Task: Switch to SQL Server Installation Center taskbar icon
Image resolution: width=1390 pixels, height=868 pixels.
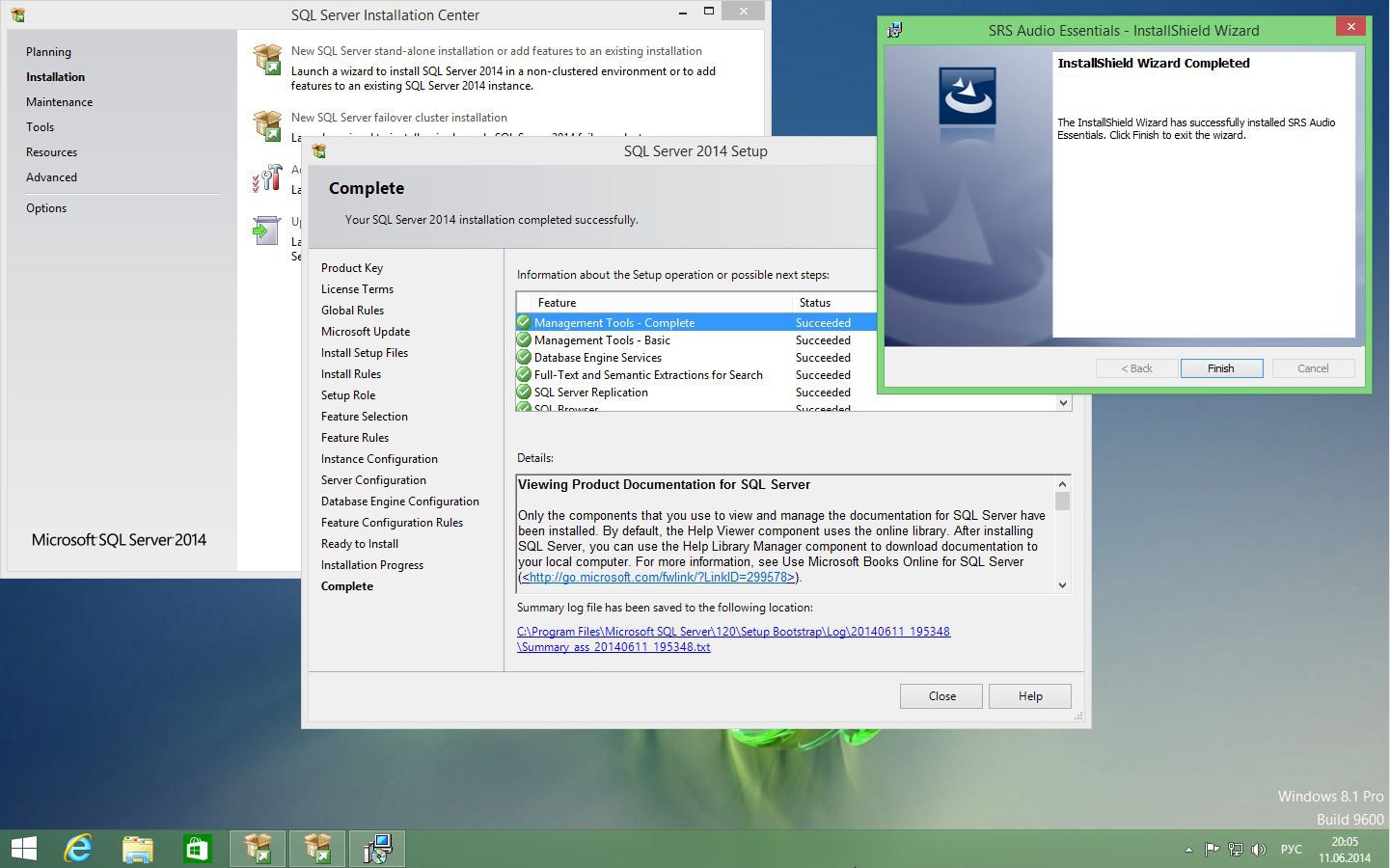Action: click(x=258, y=849)
